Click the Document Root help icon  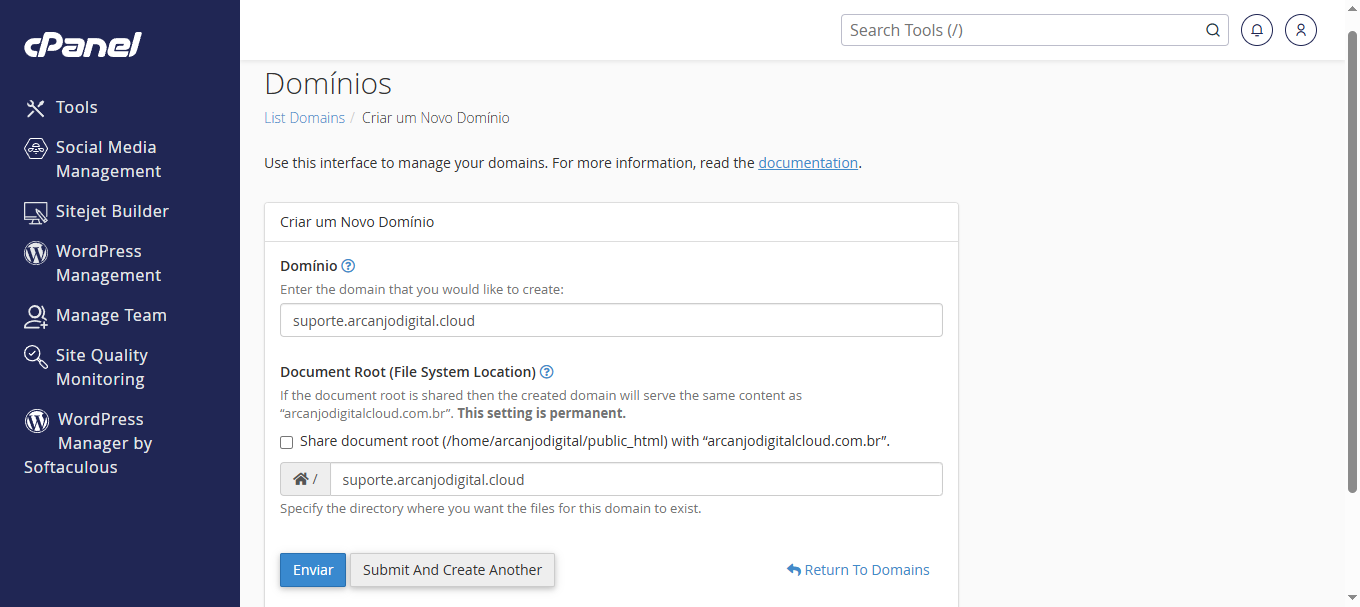[x=547, y=372]
